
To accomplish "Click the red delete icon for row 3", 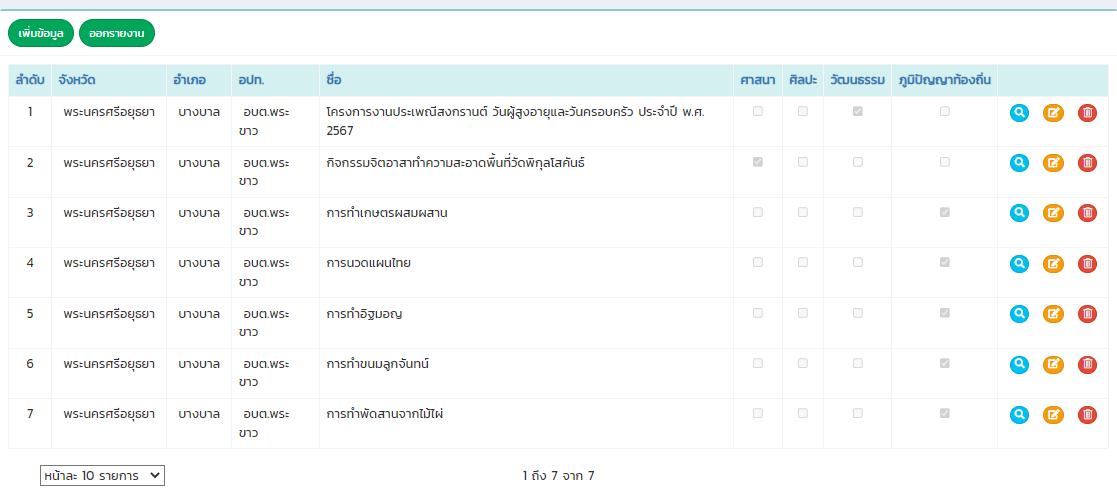I will pyautogui.click(x=1087, y=213).
